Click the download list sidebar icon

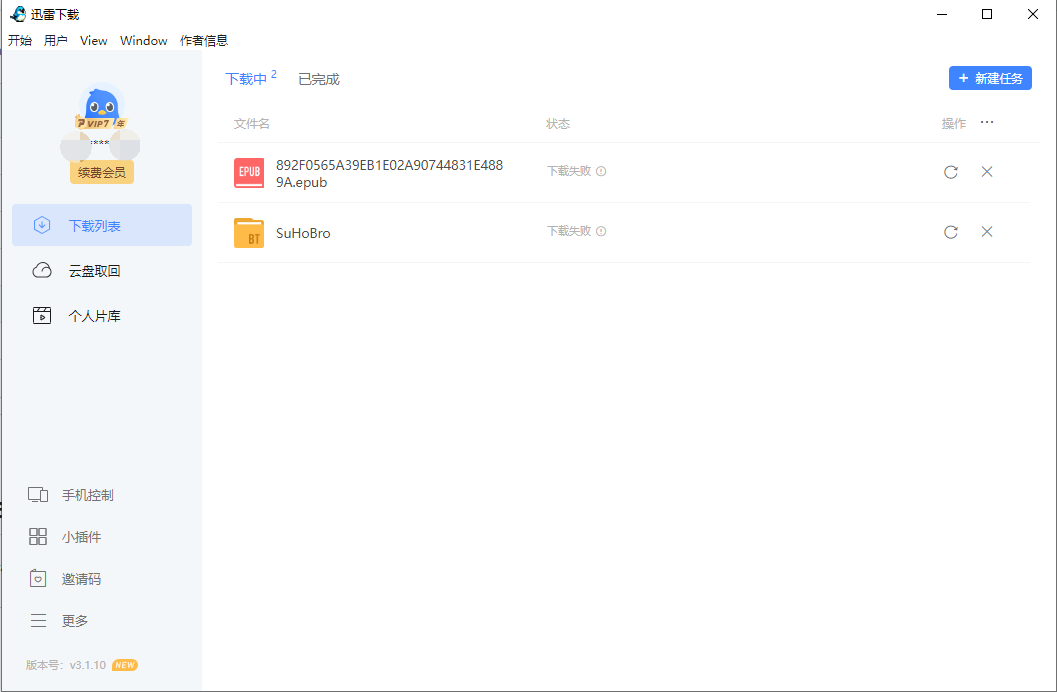(42, 225)
